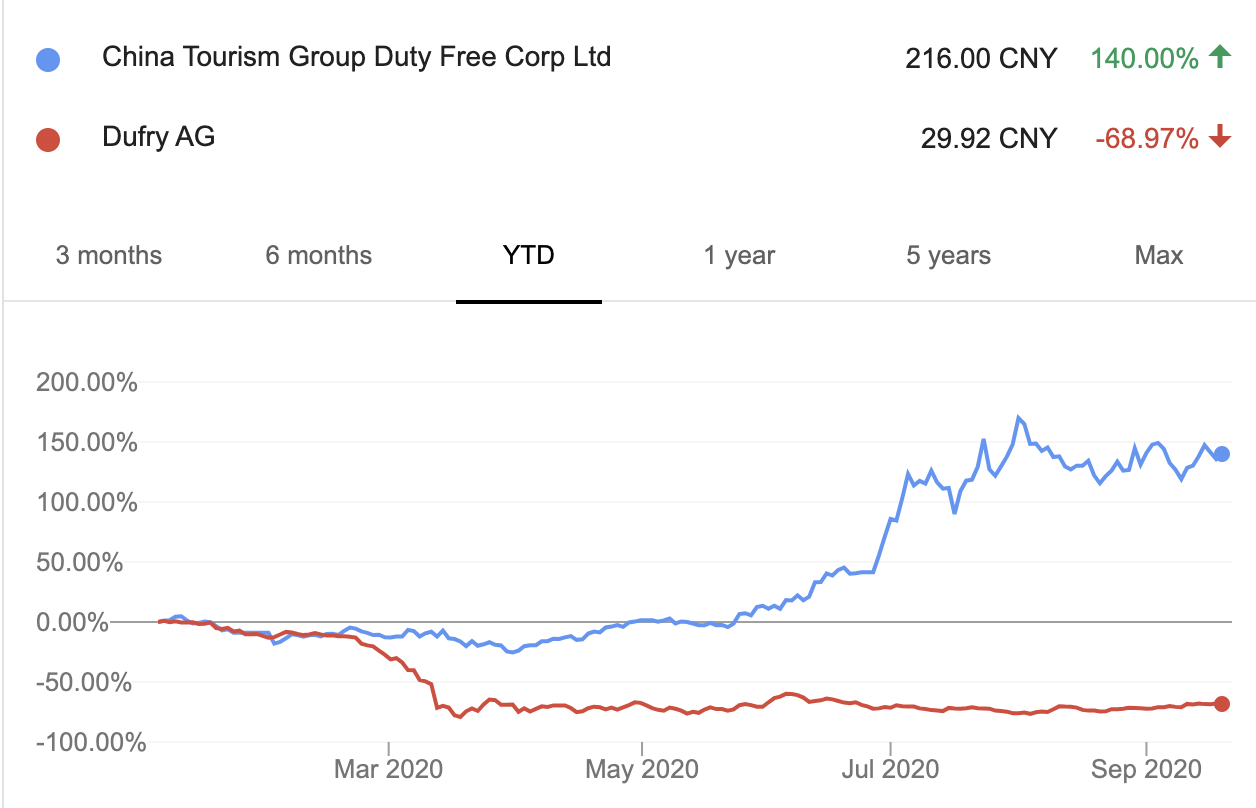Show the Max time range

point(1159,255)
